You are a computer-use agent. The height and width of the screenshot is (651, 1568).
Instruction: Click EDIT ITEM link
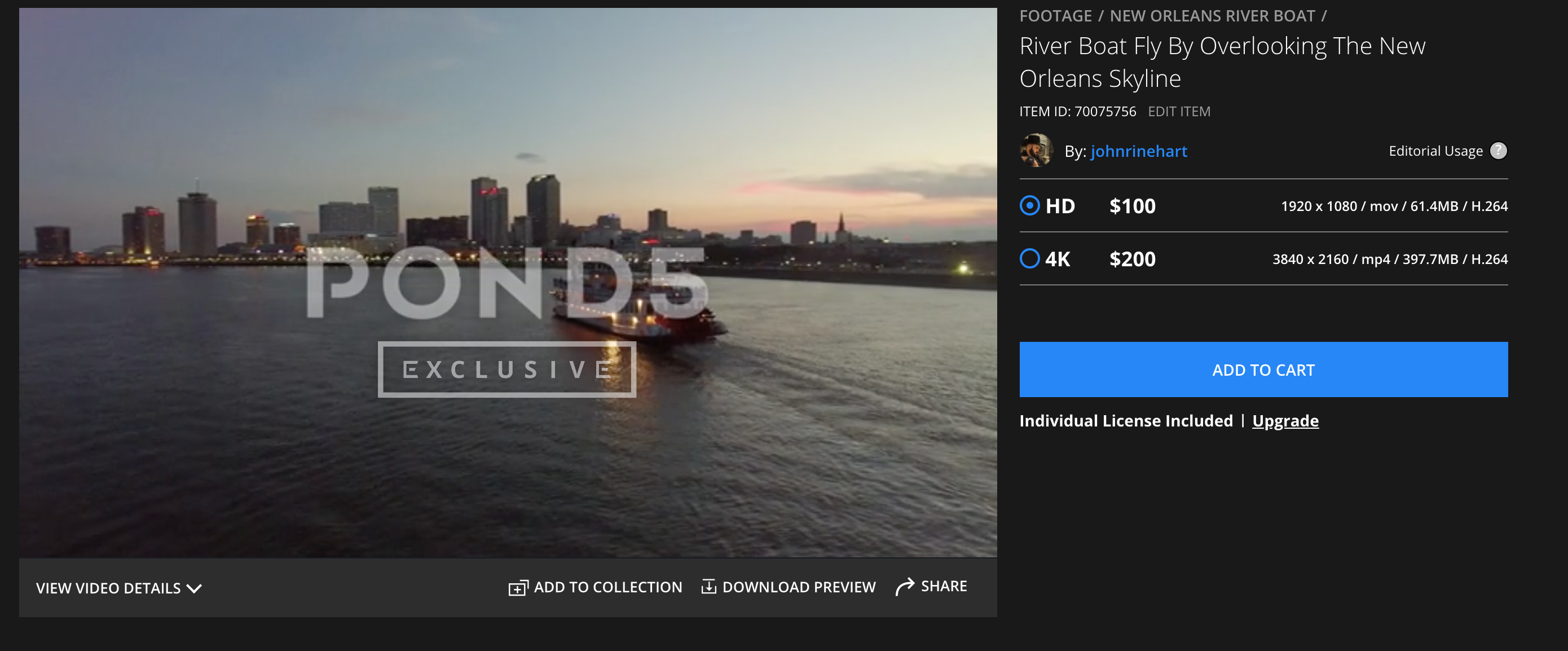point(1178,112)
